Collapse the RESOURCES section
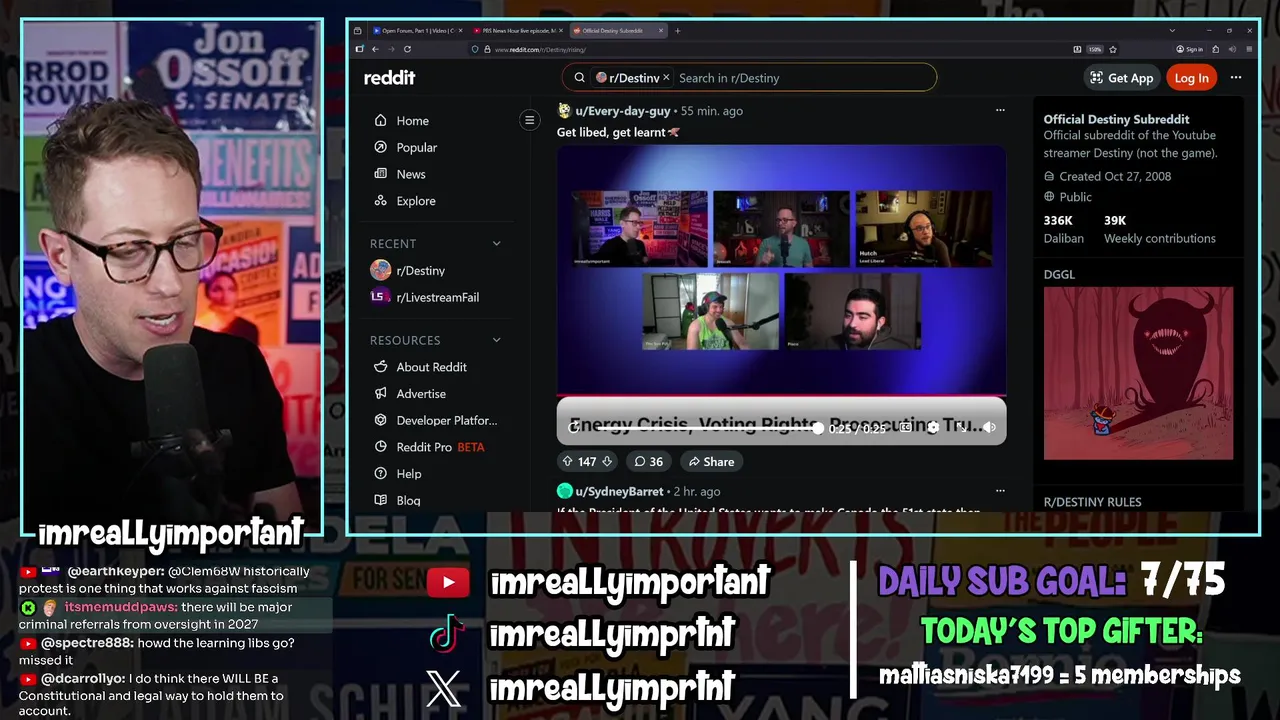The height and width of the screenshot is (720, 1280). point(496,341)
